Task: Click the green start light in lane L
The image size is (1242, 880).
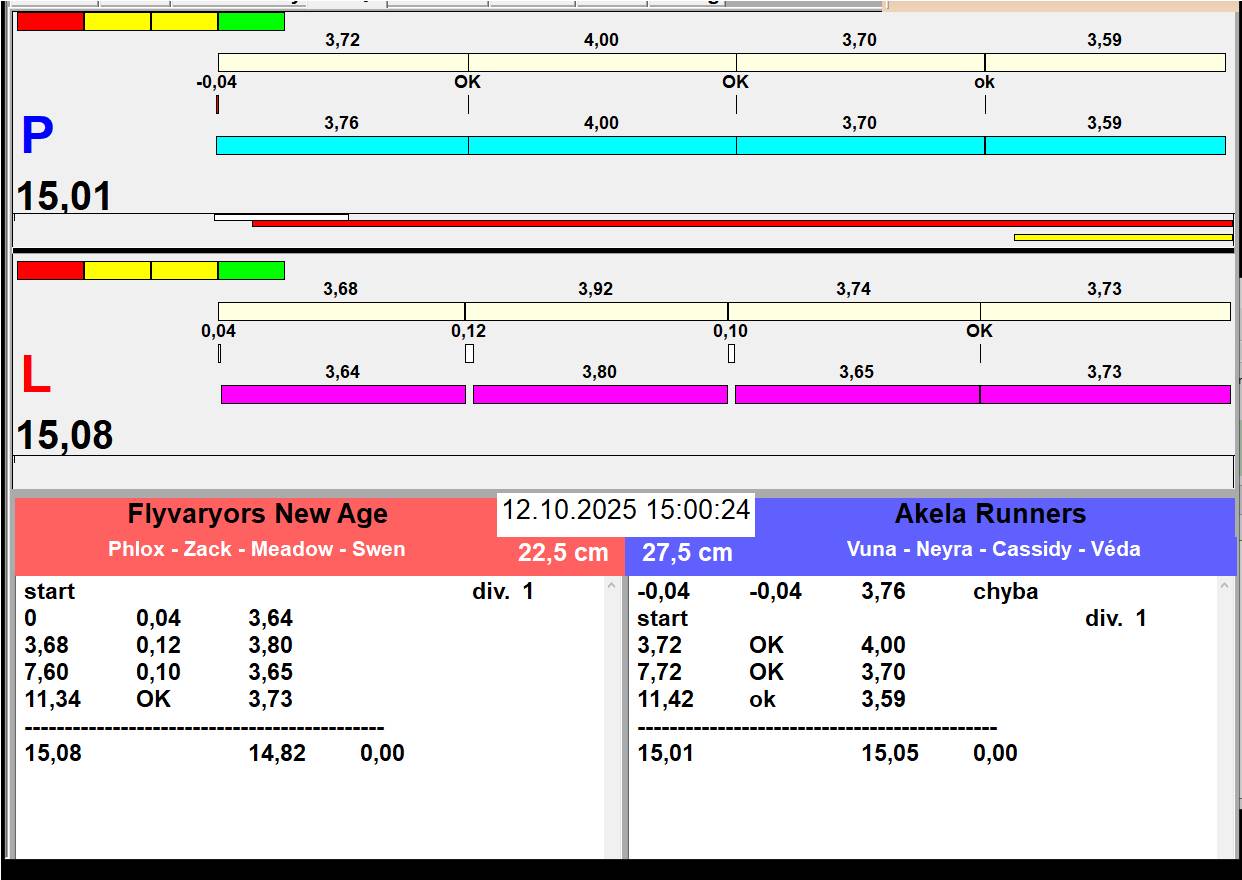Action: point(251,271)
